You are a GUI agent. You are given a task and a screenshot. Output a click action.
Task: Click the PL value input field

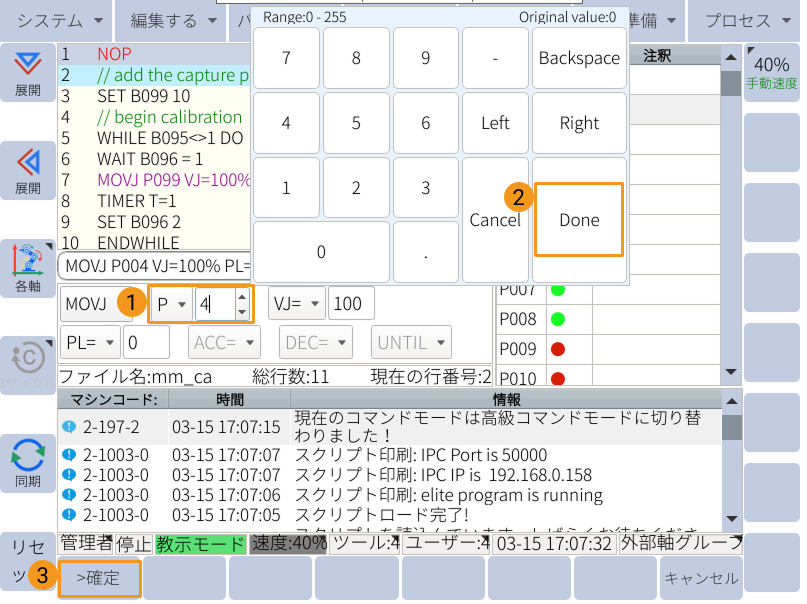tap(146, 343)
